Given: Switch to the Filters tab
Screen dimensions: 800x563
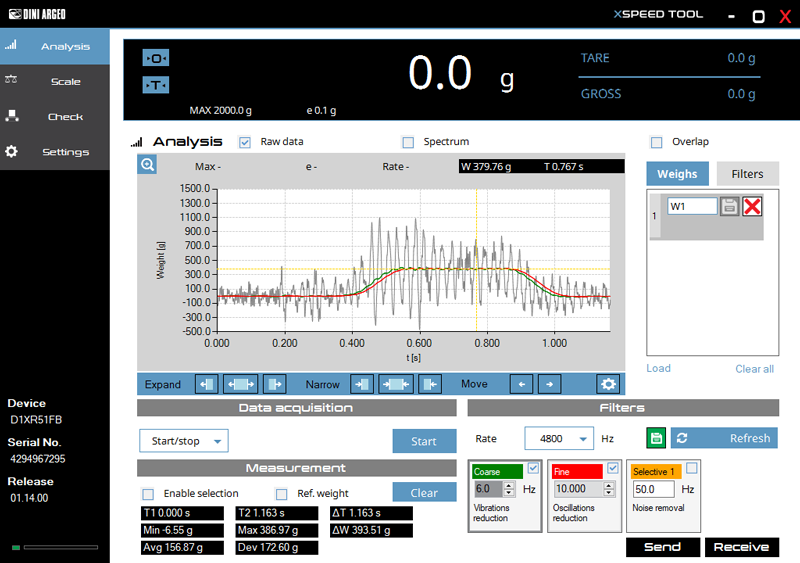Looking at the screenshot, I should tap(747, 174).
